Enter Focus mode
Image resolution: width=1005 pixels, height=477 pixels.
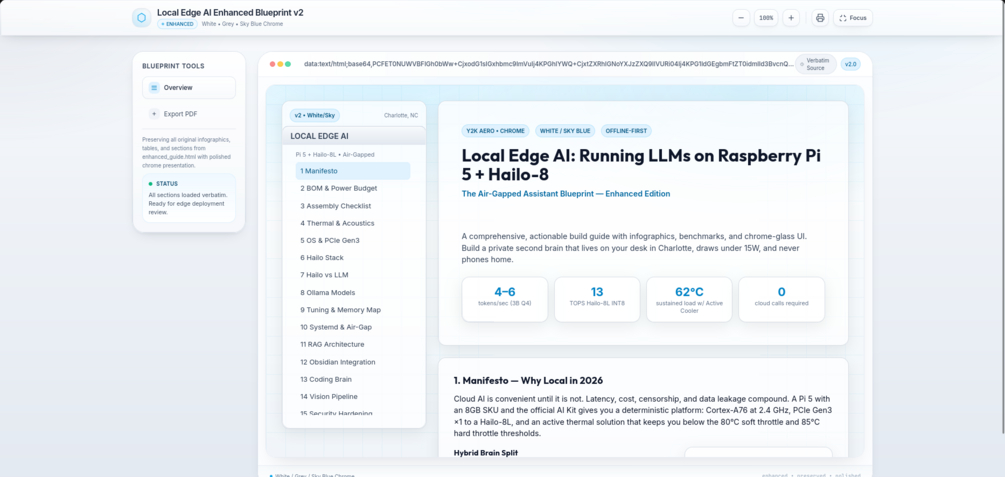tap(852, 18)
